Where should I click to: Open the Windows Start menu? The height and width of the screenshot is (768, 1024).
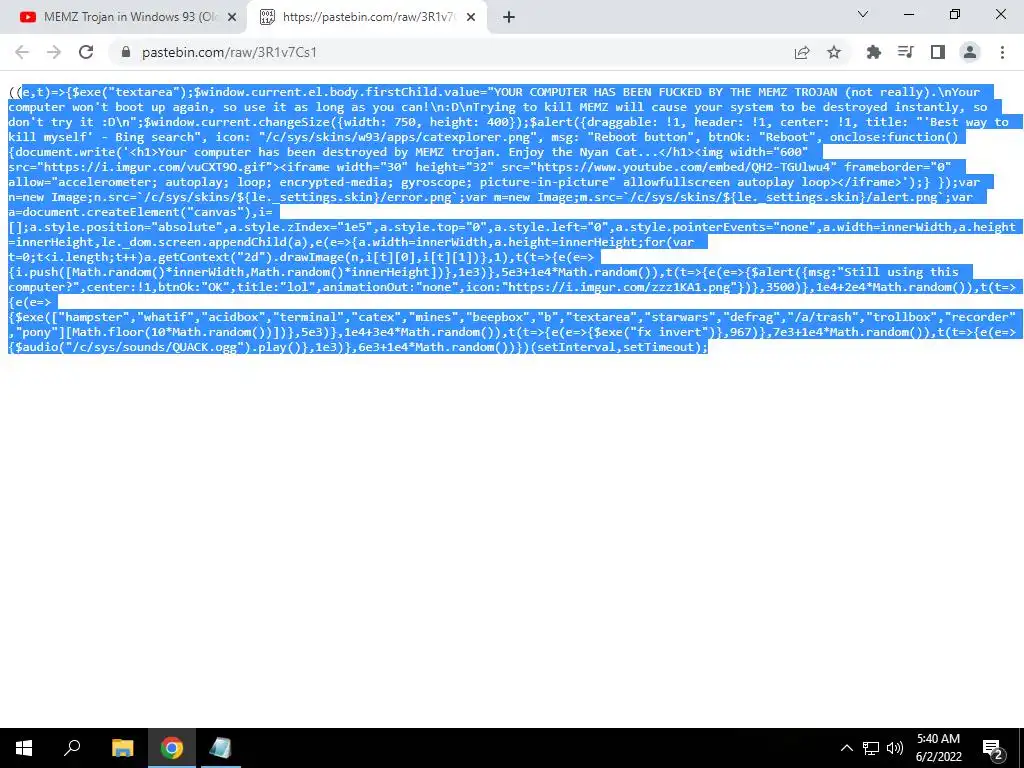pos(24,748)
